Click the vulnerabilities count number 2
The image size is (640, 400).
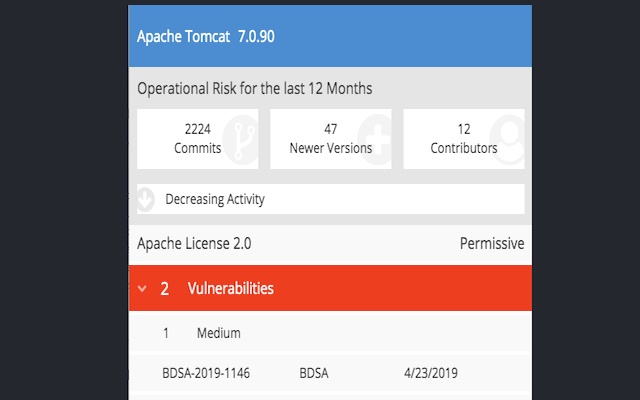tap(165, 289)
